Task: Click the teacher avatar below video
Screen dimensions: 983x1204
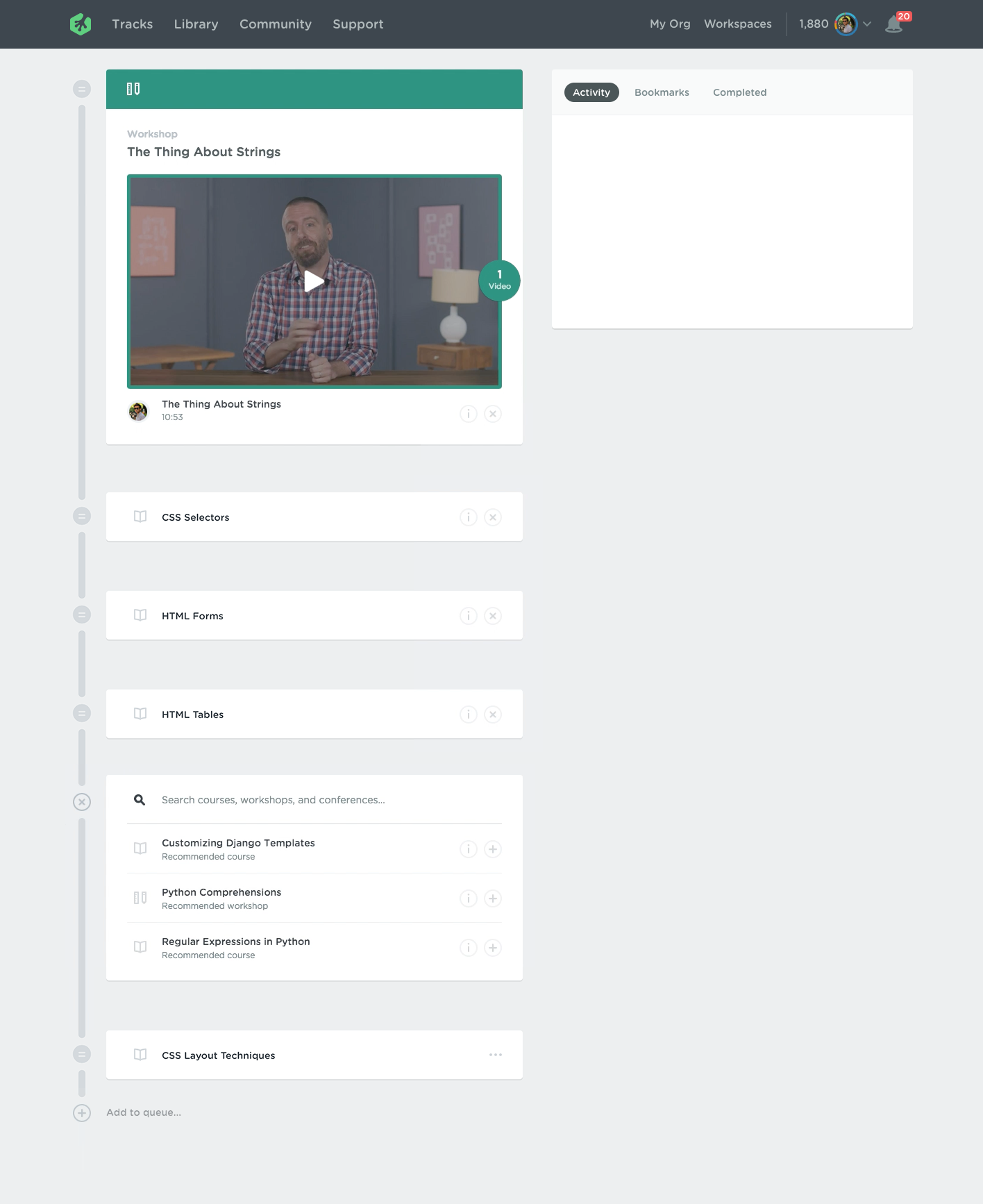Action: 138,411
